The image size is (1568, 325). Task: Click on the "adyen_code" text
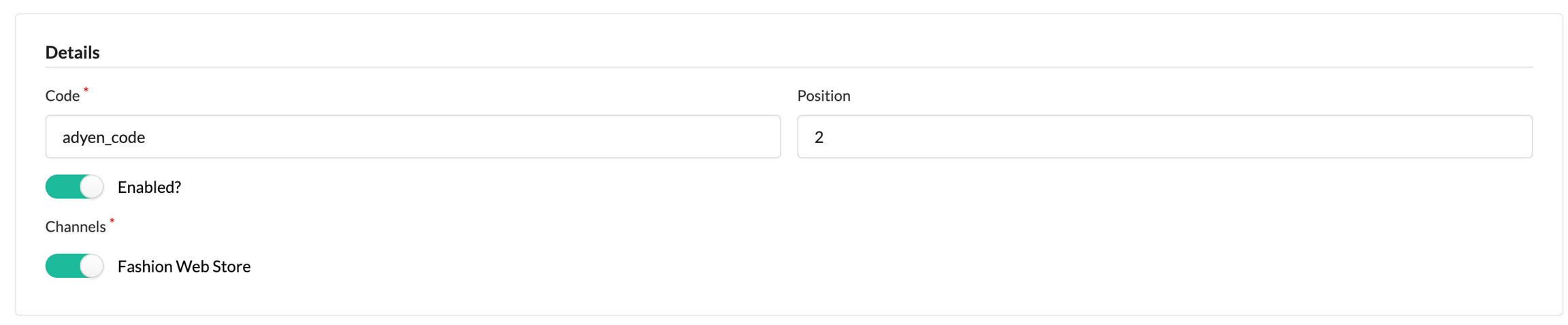pos(103,138)
